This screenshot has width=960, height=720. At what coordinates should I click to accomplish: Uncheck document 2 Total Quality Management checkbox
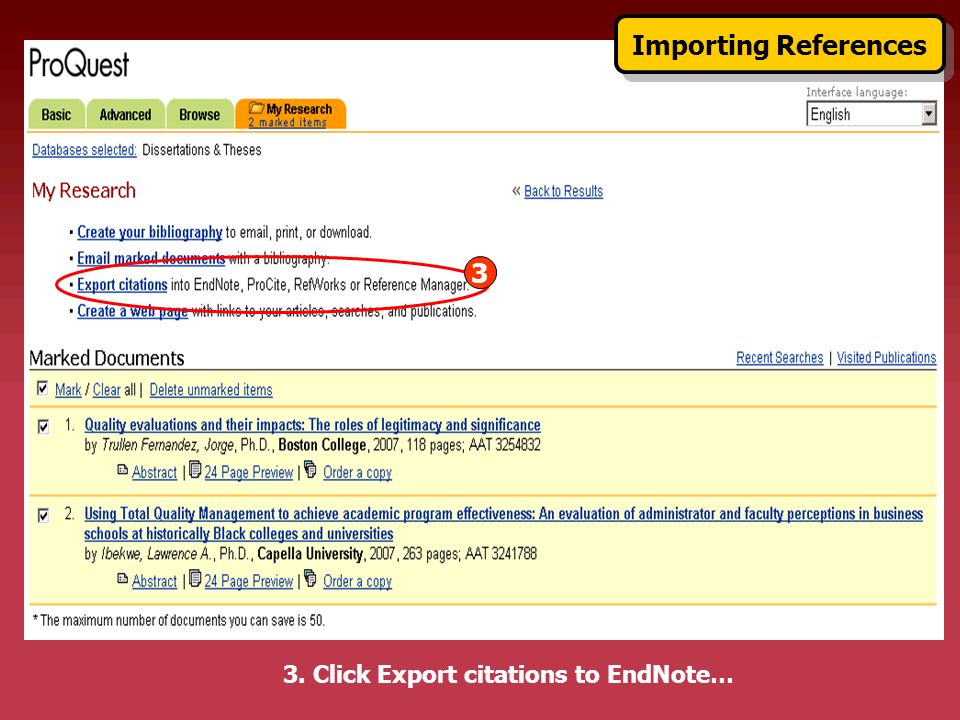[x=43, y=515]
